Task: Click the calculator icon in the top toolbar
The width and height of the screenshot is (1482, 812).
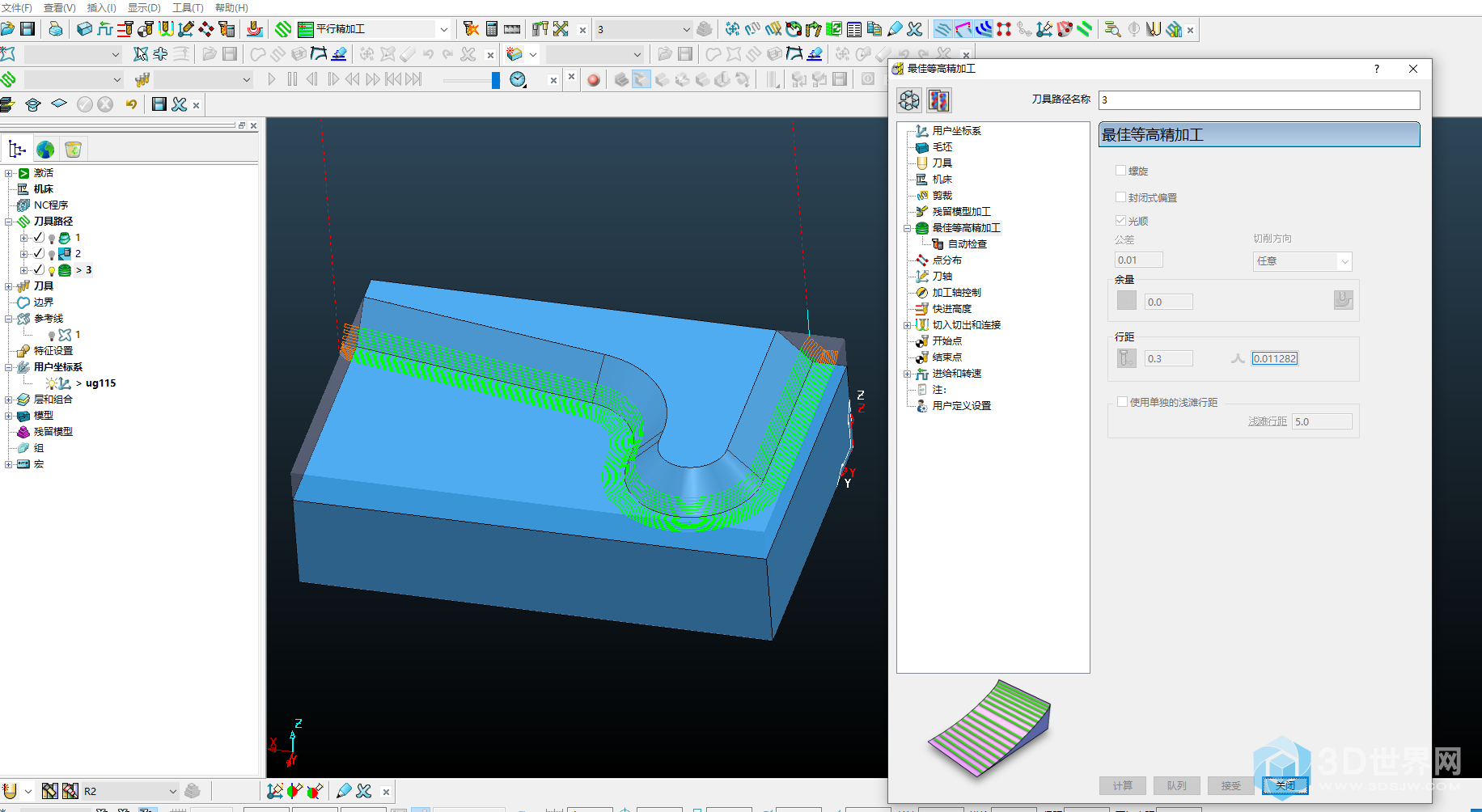Action: (x=491, y=29)
